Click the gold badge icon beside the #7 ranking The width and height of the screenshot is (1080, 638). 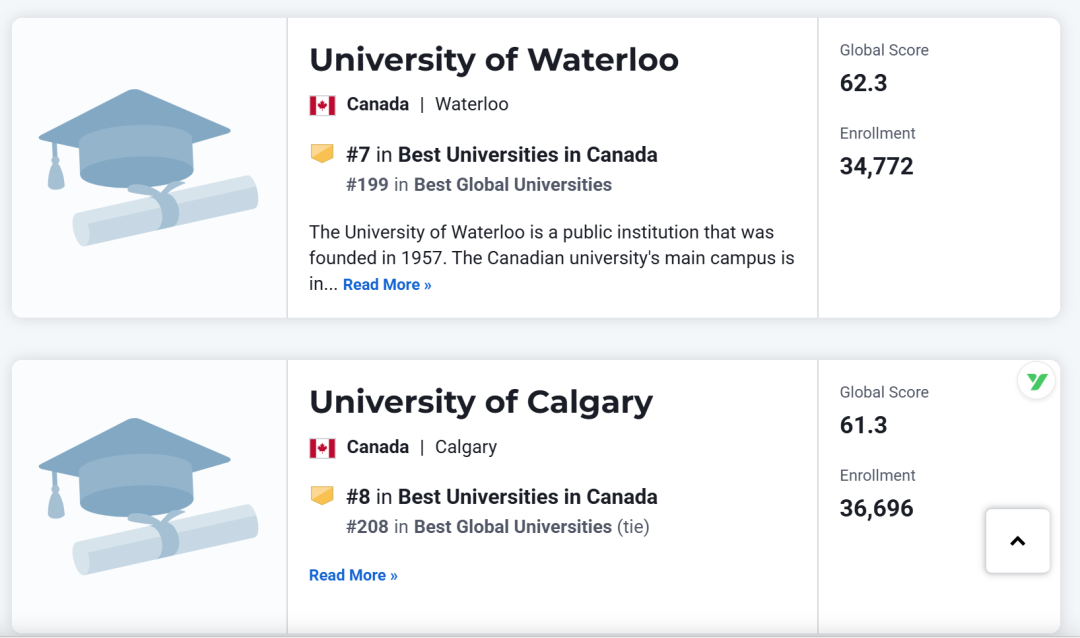[322, 153]
